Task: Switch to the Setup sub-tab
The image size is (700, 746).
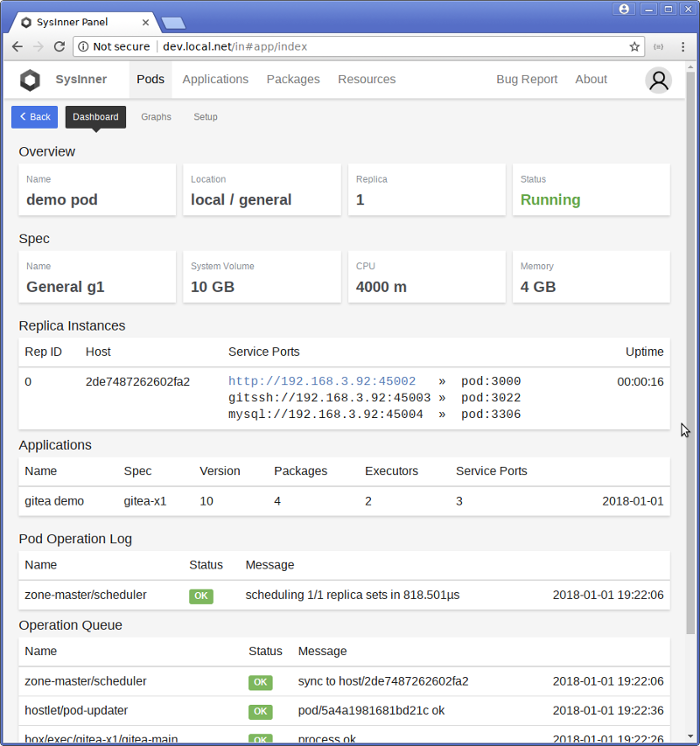Action: [206, 117]
